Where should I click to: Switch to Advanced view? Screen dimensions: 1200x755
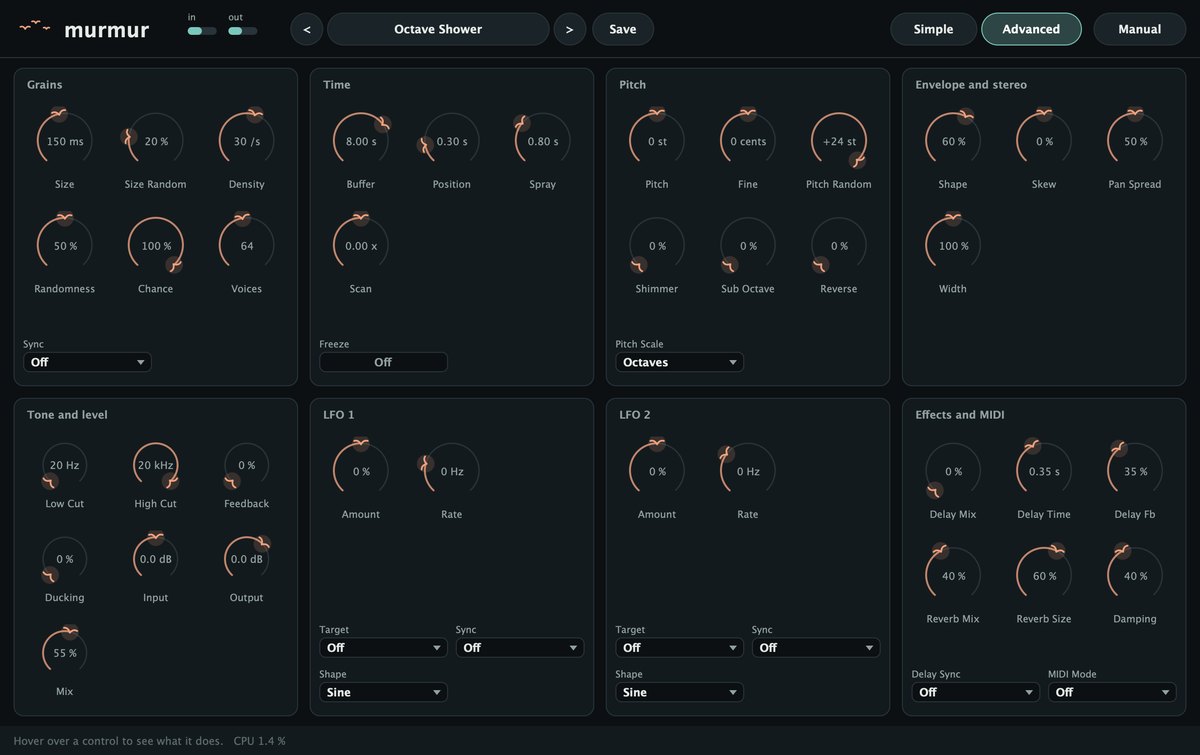[1031, 29]
